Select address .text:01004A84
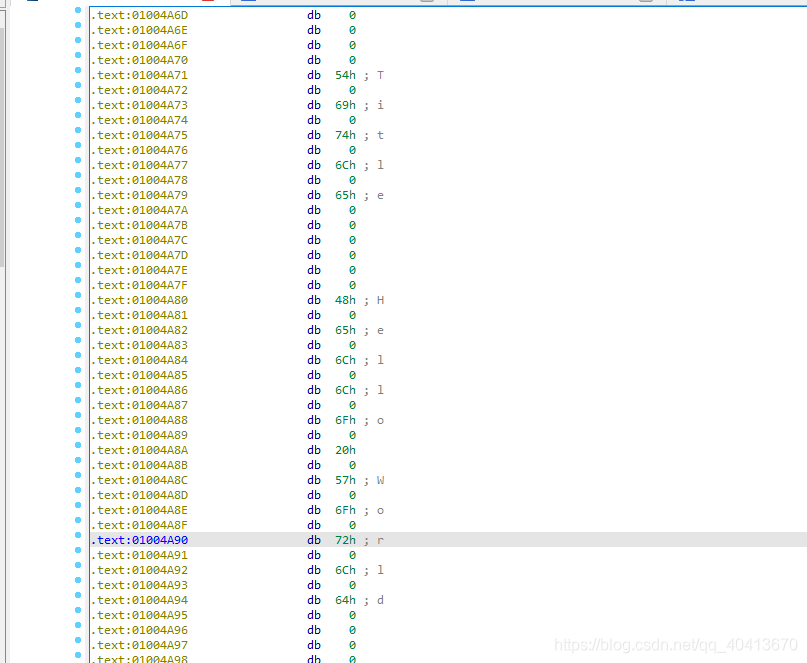The width and height of the screenshot is (807, 663). [x=139, y=360]
